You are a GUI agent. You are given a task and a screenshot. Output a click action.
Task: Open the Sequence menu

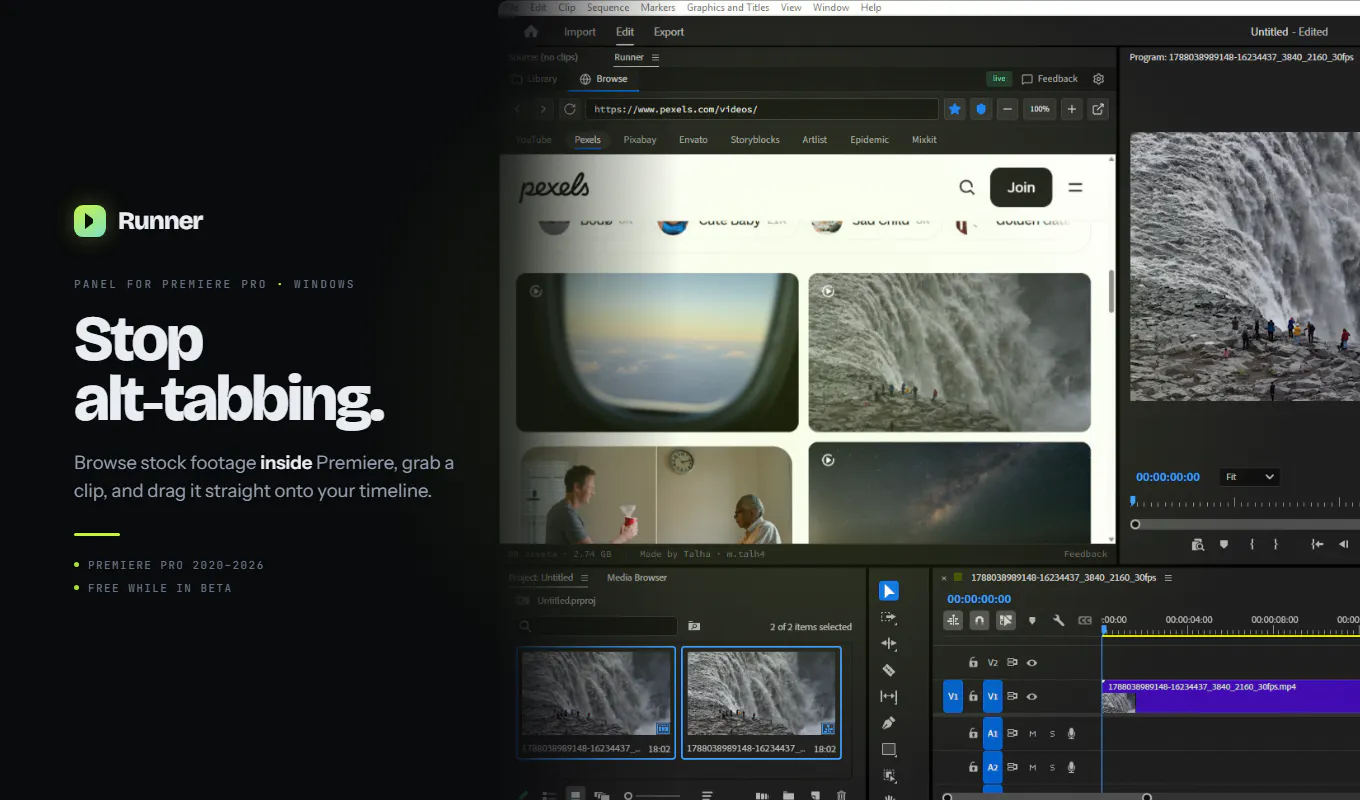click(608, 7)
